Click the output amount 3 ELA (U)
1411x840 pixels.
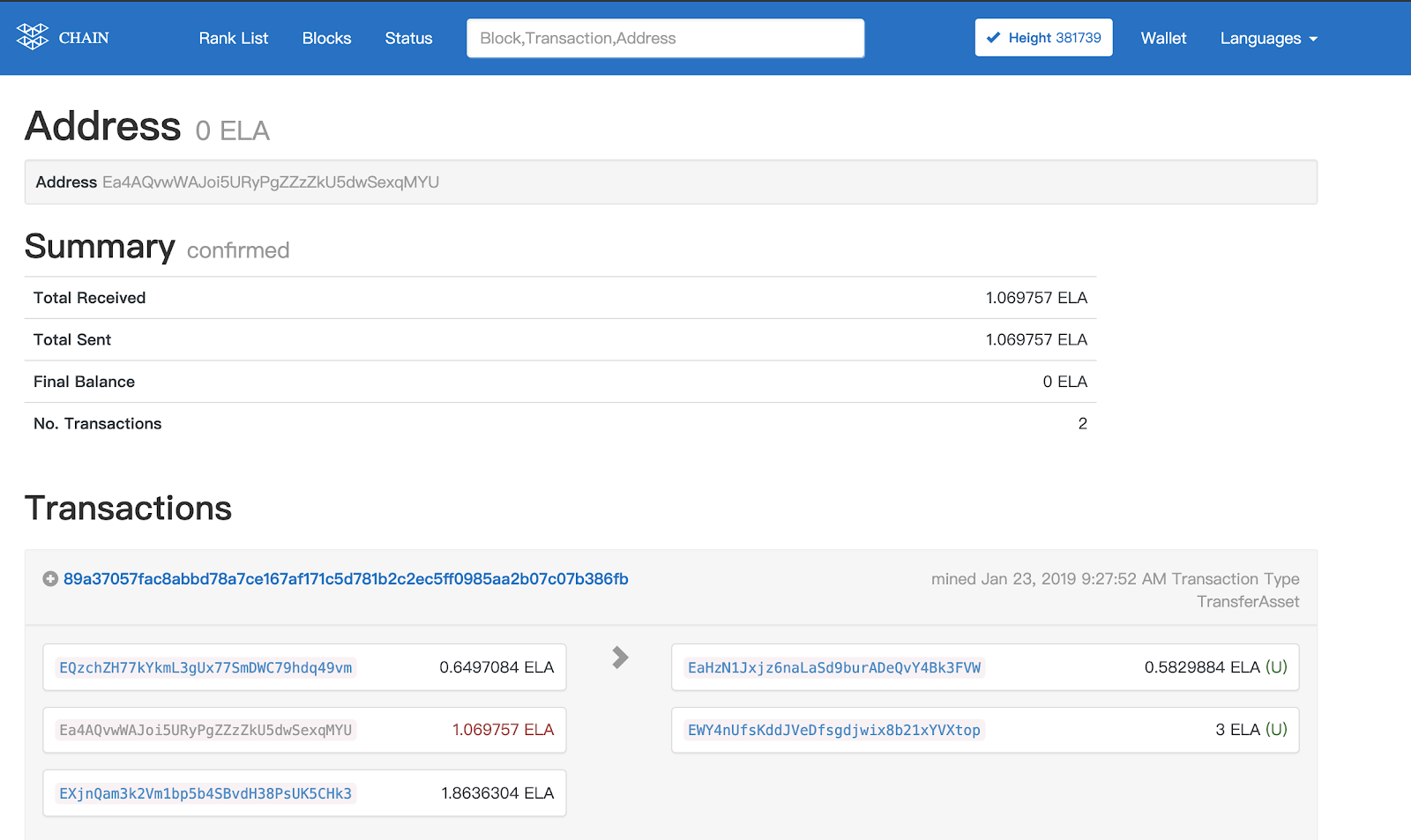(1250, 730)
